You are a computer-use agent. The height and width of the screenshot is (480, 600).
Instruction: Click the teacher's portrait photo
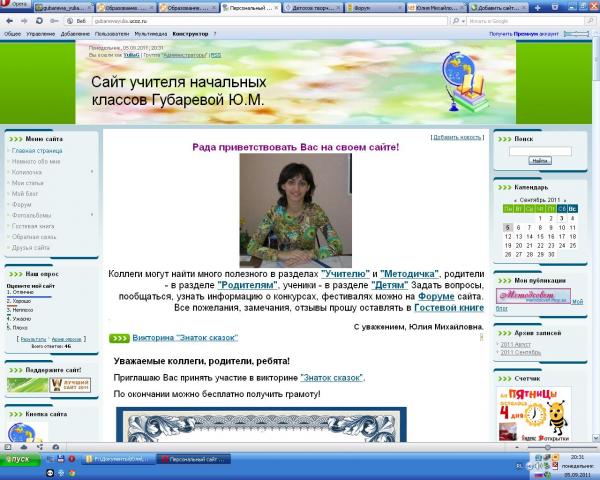295,210
